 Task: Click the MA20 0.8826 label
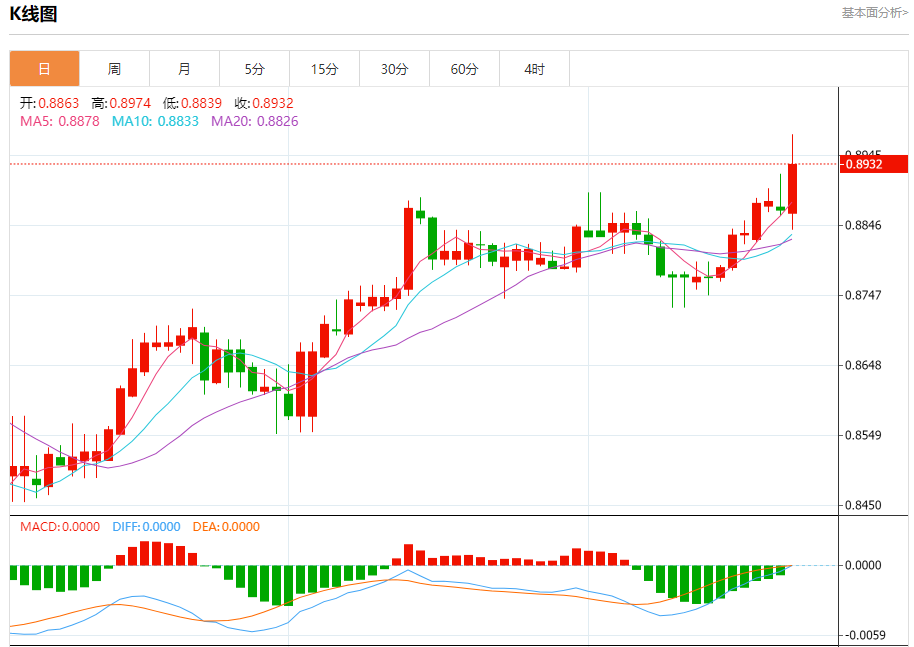click(x=255, y=121)
